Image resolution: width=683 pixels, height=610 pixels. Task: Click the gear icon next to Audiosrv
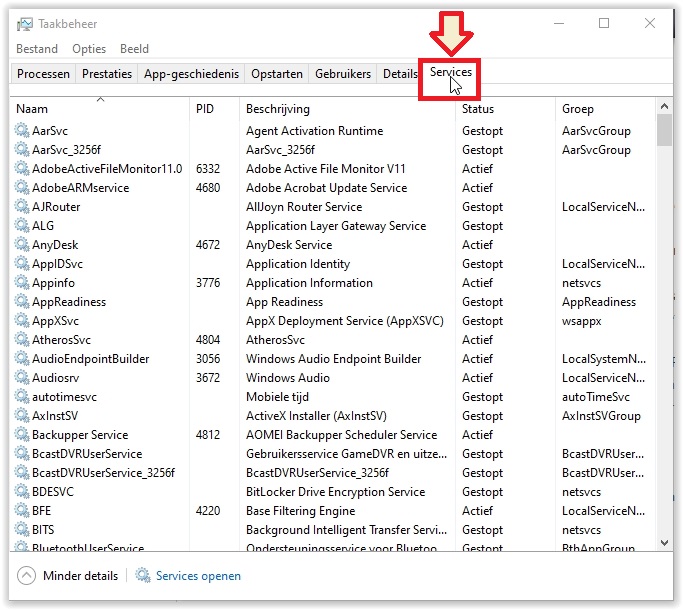pyautogui.click(x=22, y=378)
